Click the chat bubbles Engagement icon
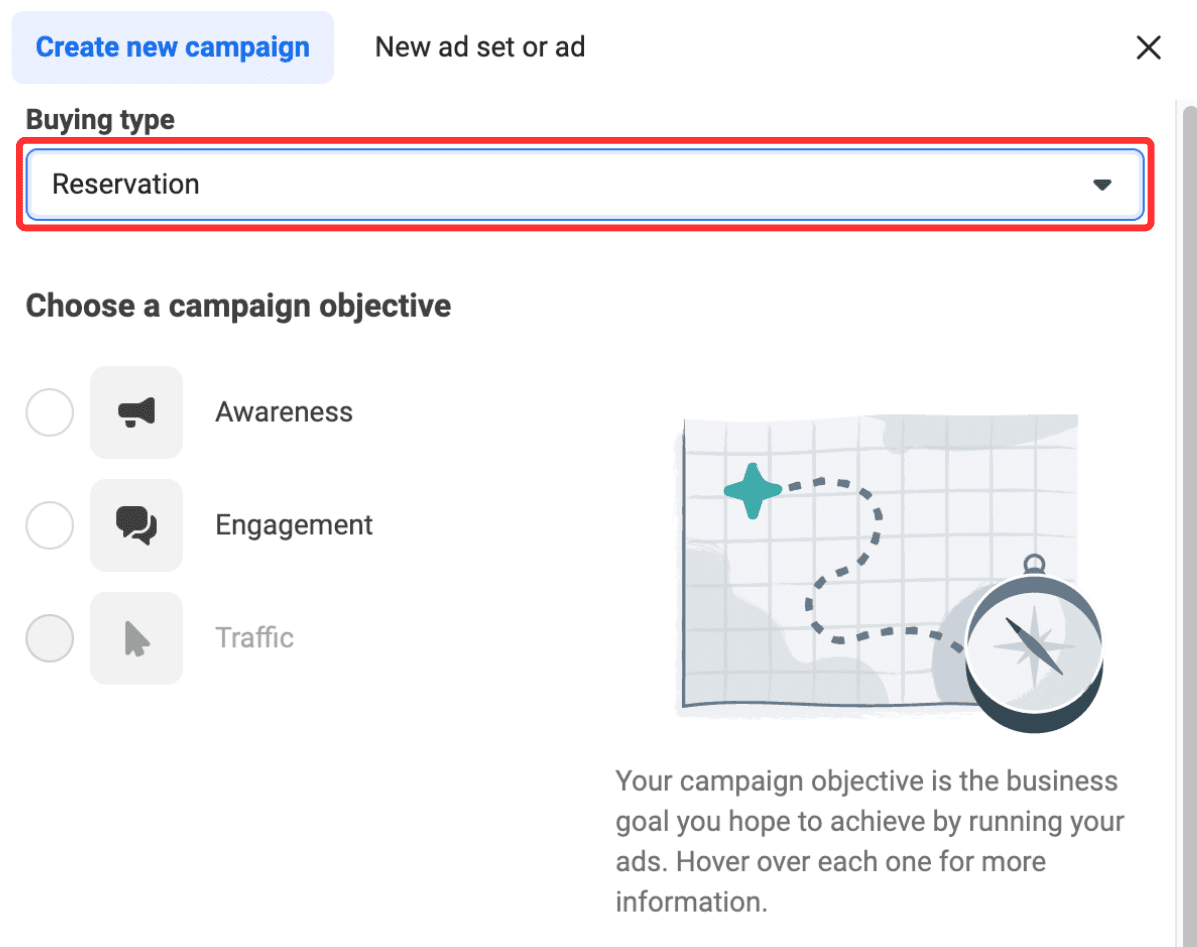1197x947 pixels. [x=136, y=525]
